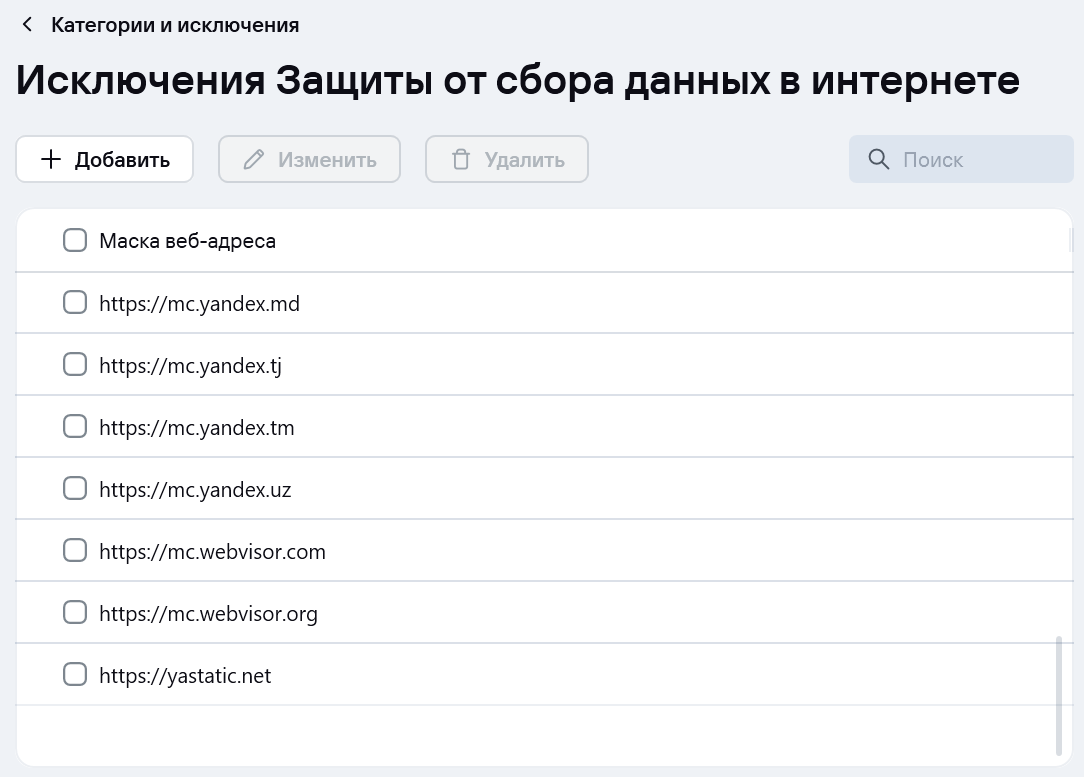Toggle the Маска веб-адреса select-all checkbox
This screenshot has height=777, width=1084.
pyautogui.click(x=75, y=241)
